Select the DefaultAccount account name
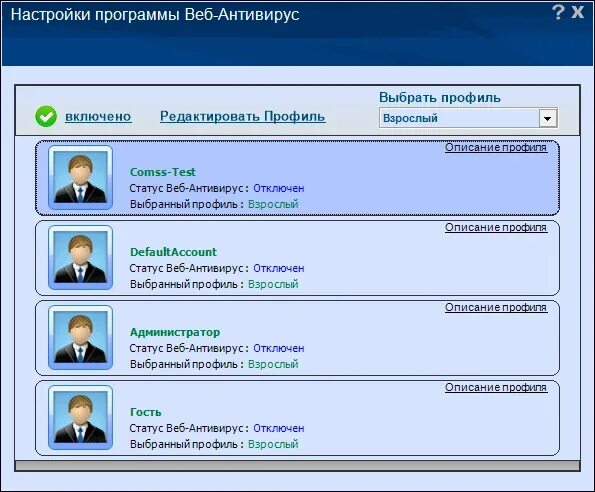 pos(173,252)
